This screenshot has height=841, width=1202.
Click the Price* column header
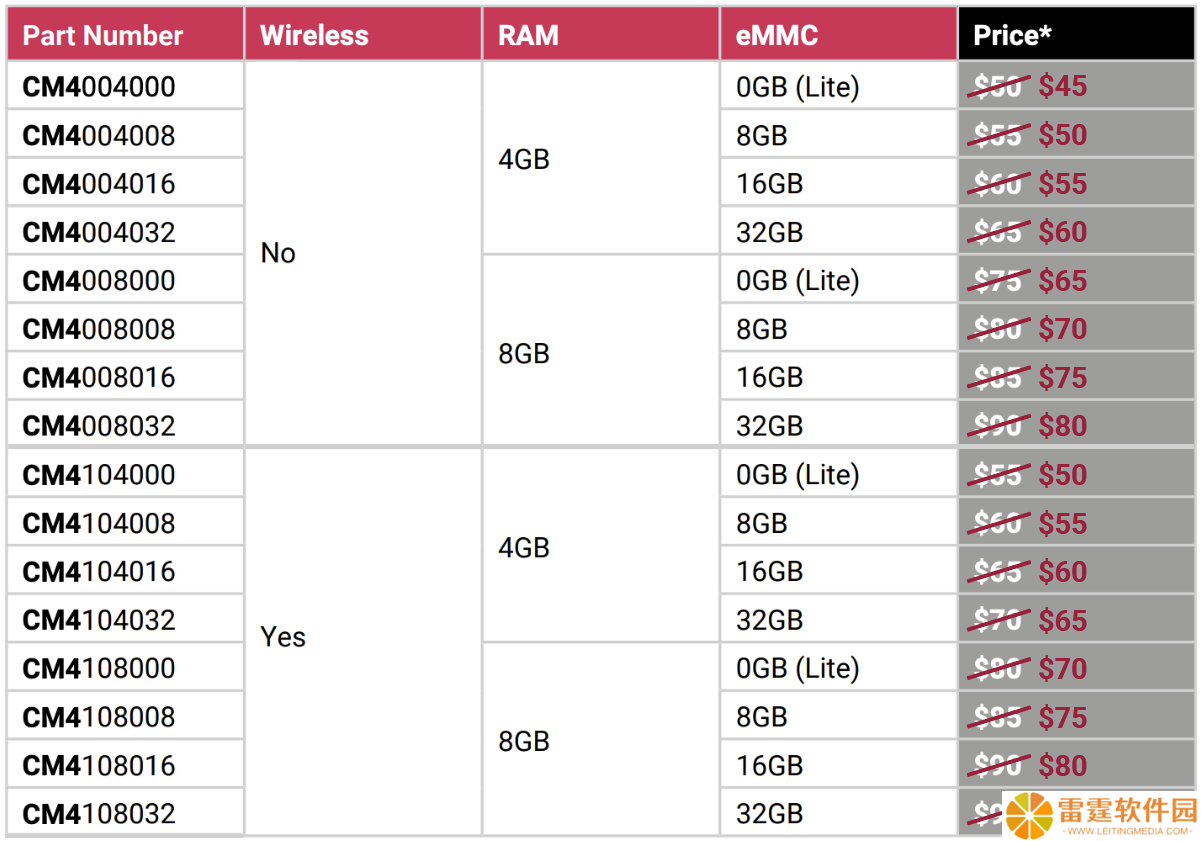(1077, 36)
